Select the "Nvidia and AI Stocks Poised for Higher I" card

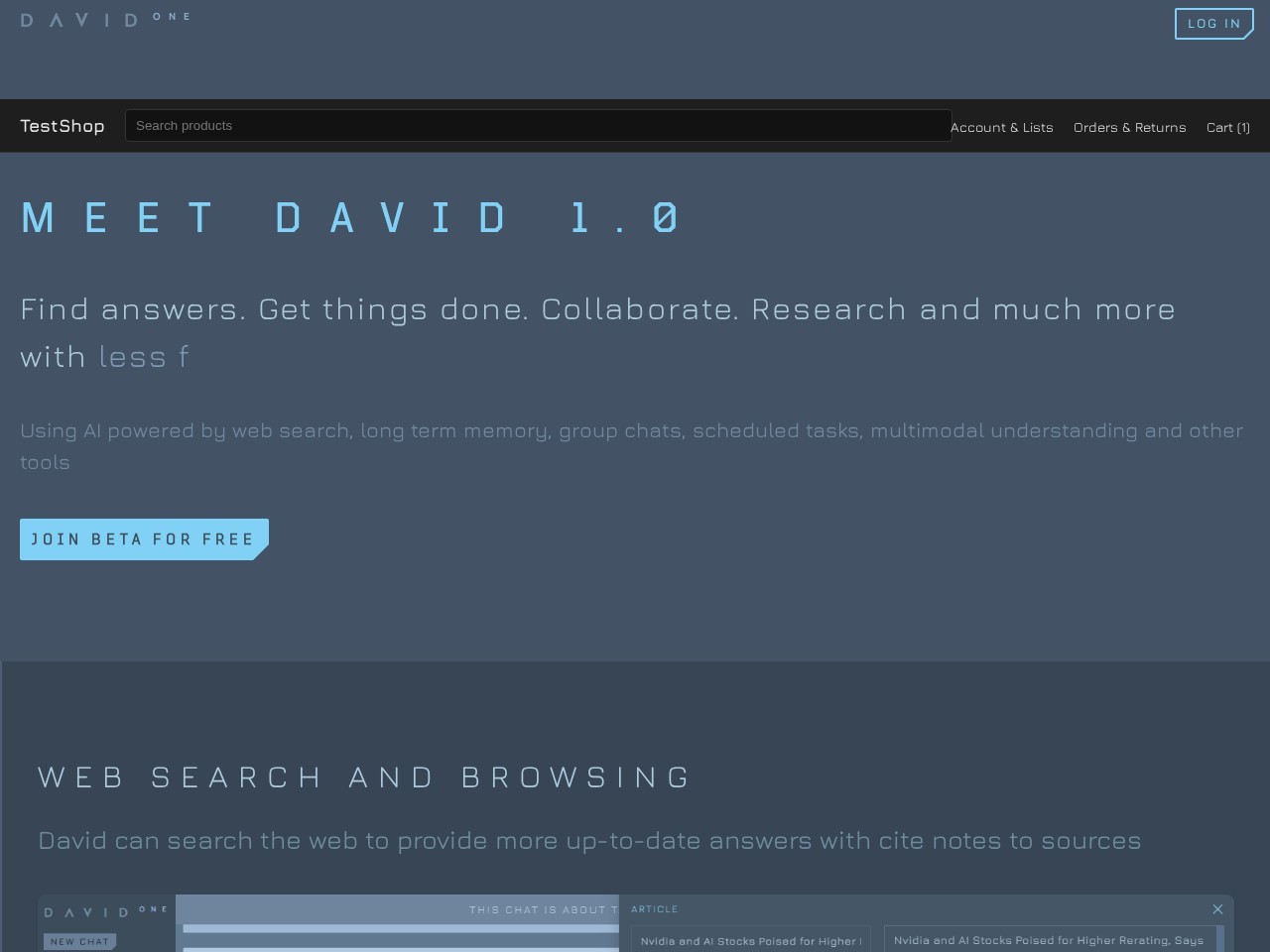(x=750, y=940)
